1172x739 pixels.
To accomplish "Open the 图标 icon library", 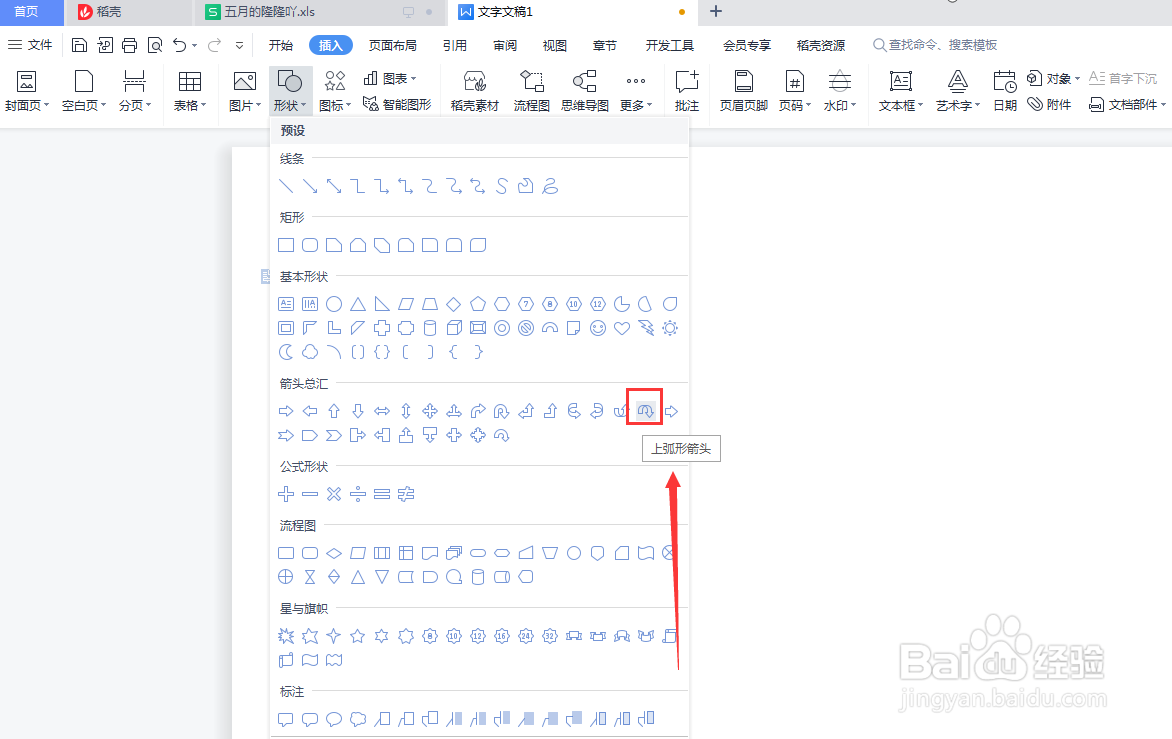I will click(334, 89).
